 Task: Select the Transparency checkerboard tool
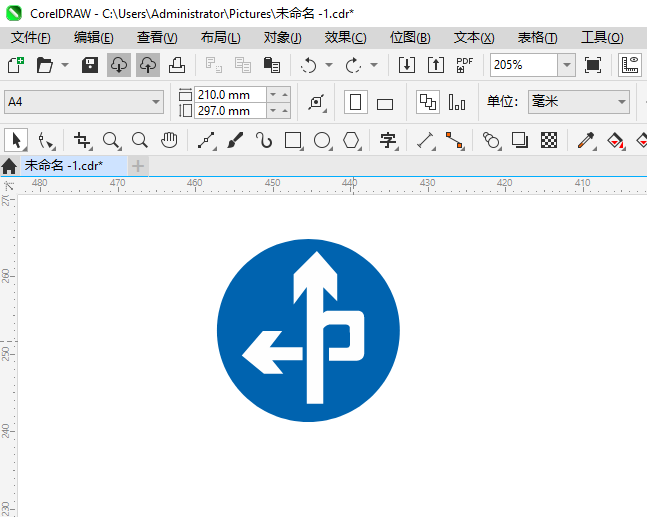[549, 141]
